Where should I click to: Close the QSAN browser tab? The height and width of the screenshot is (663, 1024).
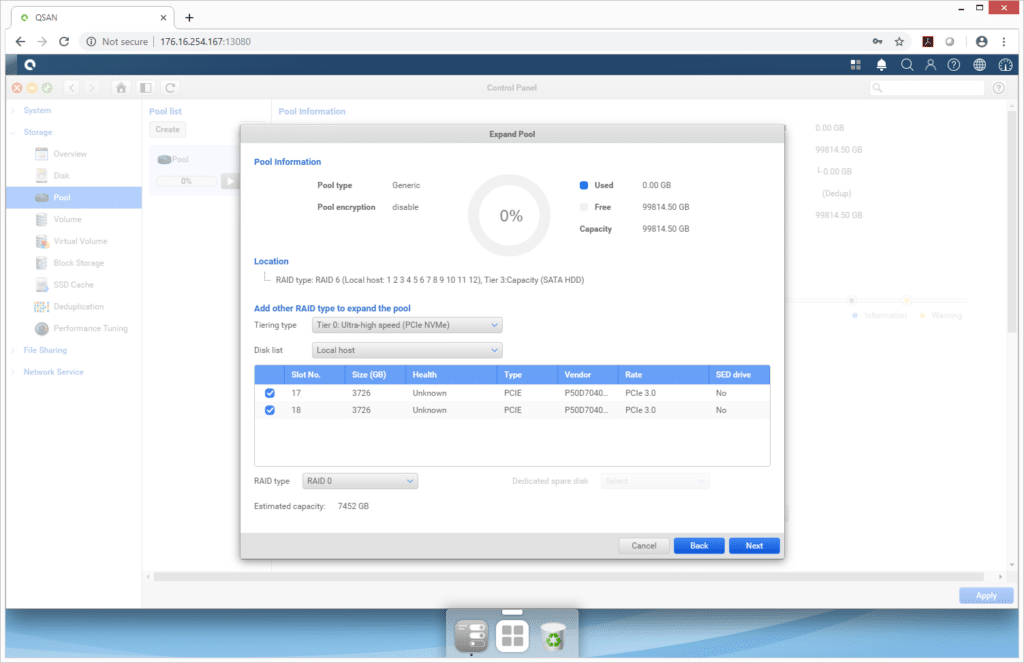click(163, 18)
